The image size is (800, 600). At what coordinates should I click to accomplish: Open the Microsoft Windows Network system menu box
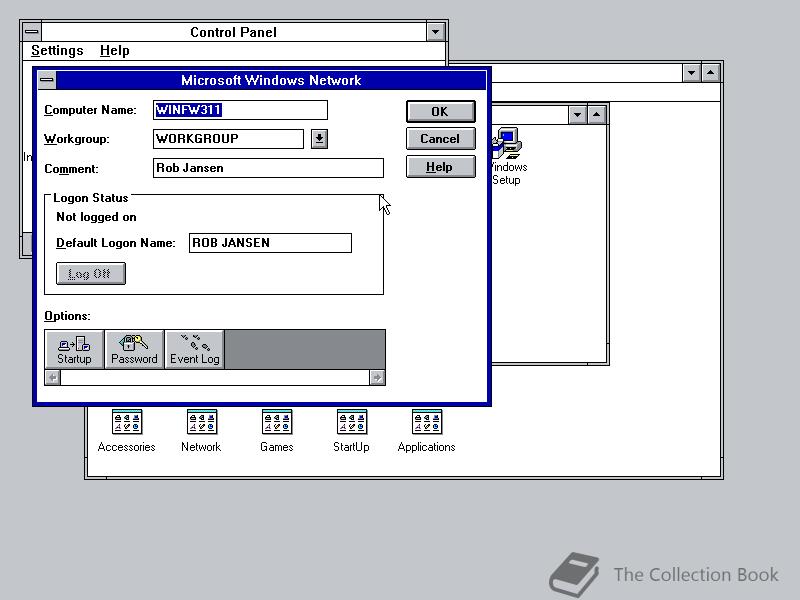tap(47, 80)
